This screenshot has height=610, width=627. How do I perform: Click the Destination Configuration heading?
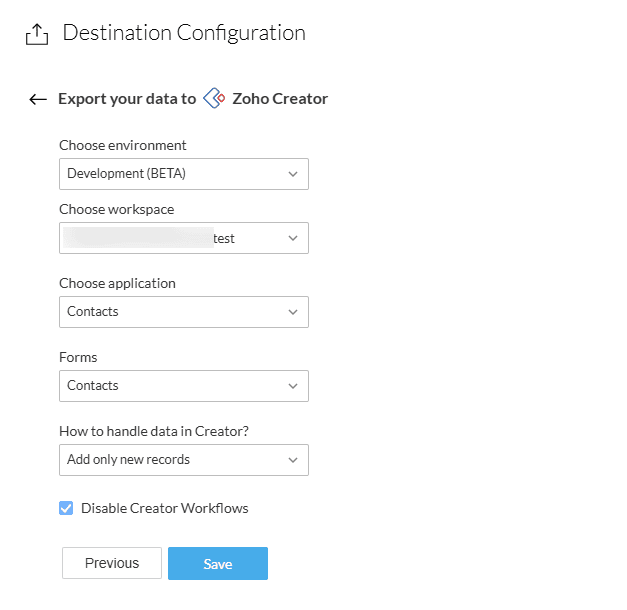[x=184, y=33]
